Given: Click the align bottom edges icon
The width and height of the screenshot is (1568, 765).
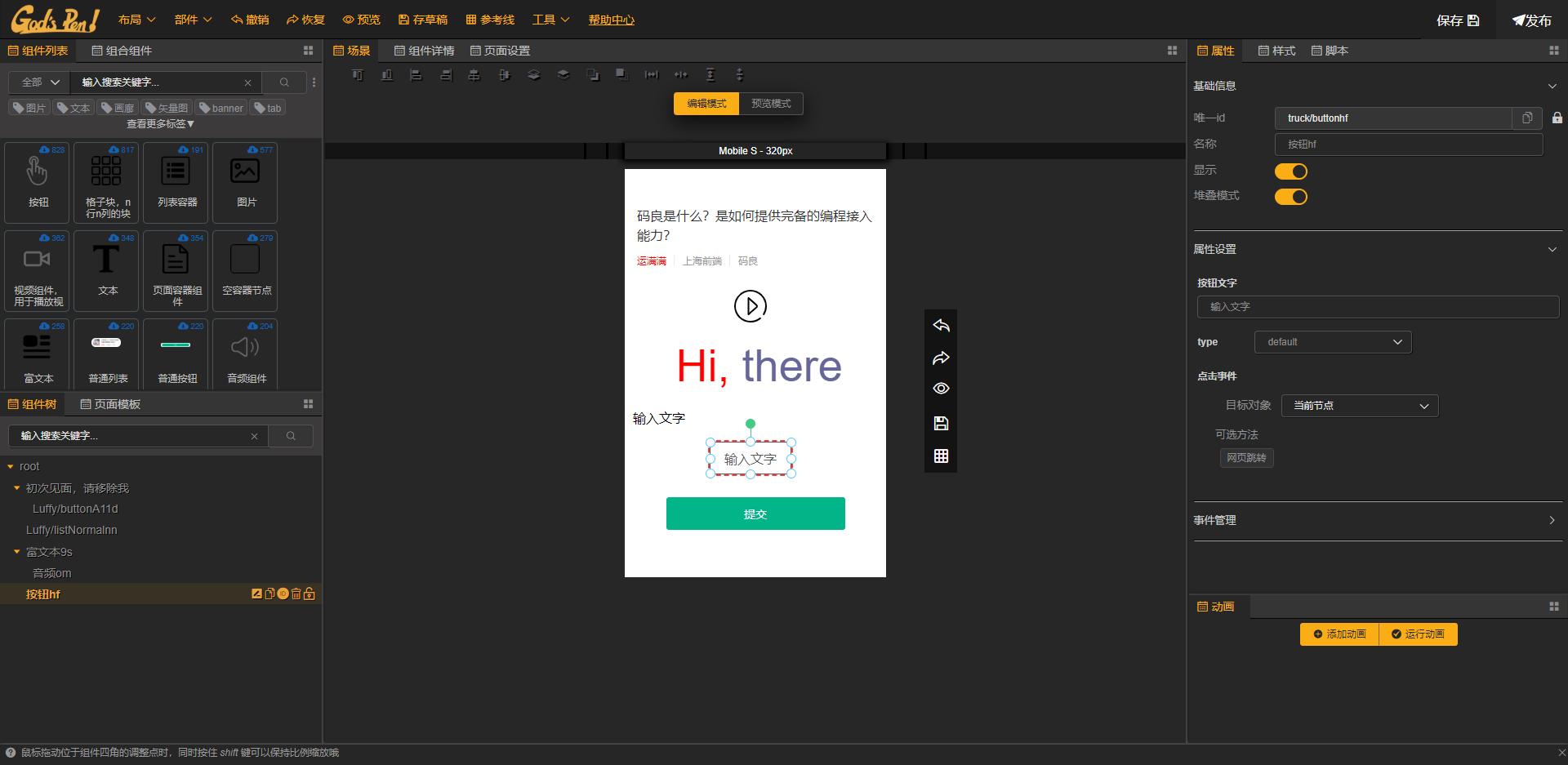Looking at the screenshot, I should pyautogui.click(x=387, y=75).
